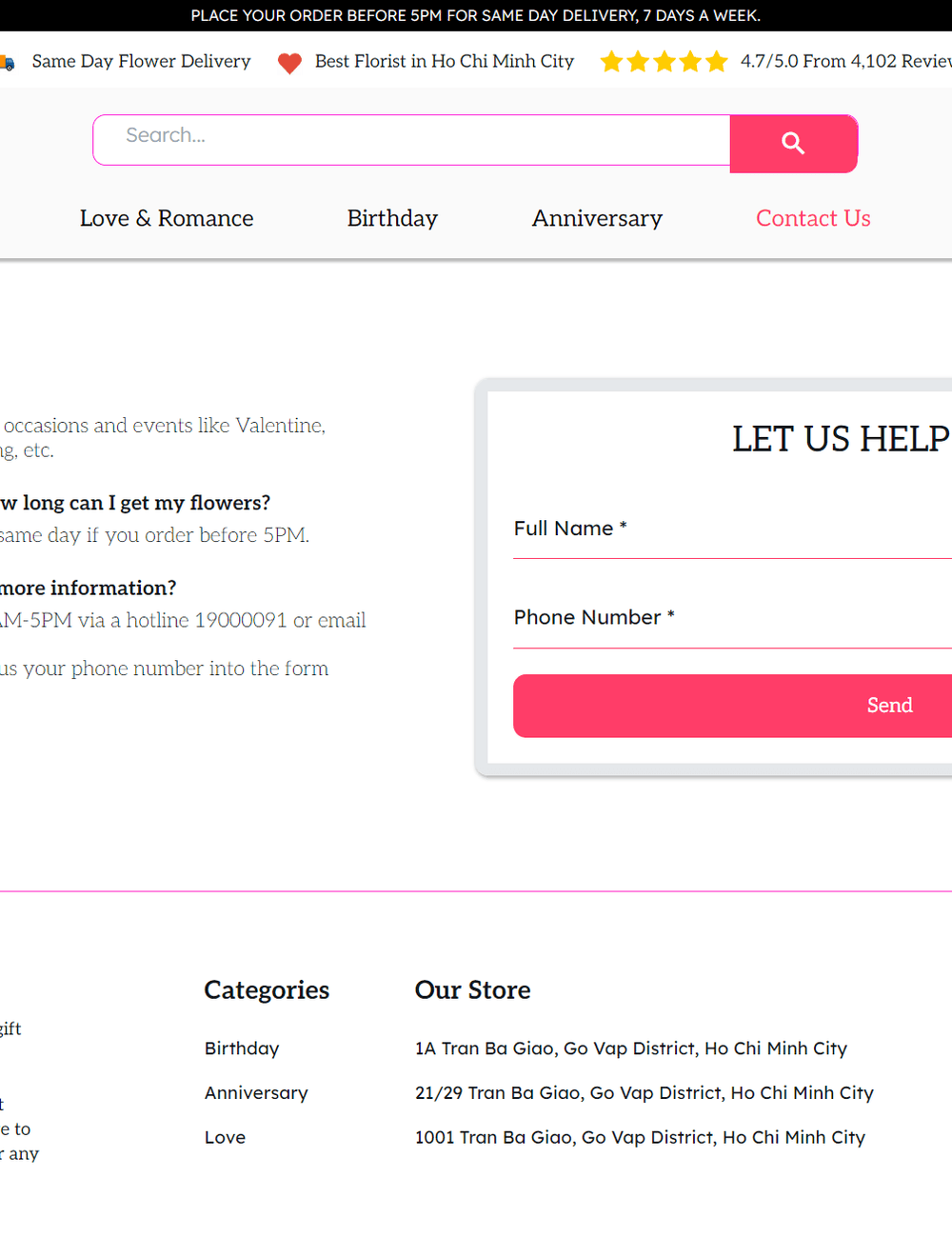952x1238 pixels.
Task: Click the red heart icon
Action: click(289, 63)
